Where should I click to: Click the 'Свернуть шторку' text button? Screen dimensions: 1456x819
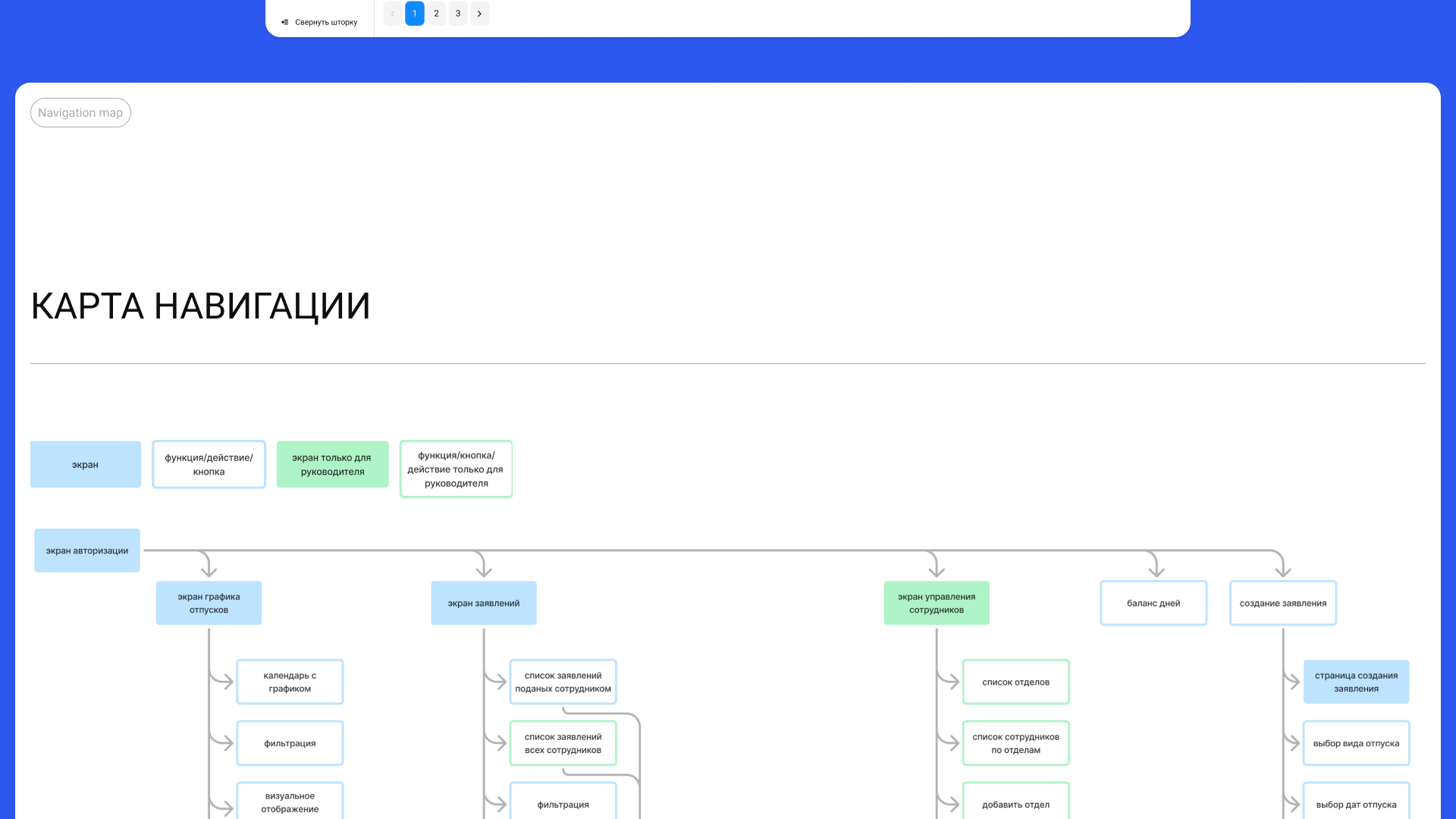click(326, 22)
